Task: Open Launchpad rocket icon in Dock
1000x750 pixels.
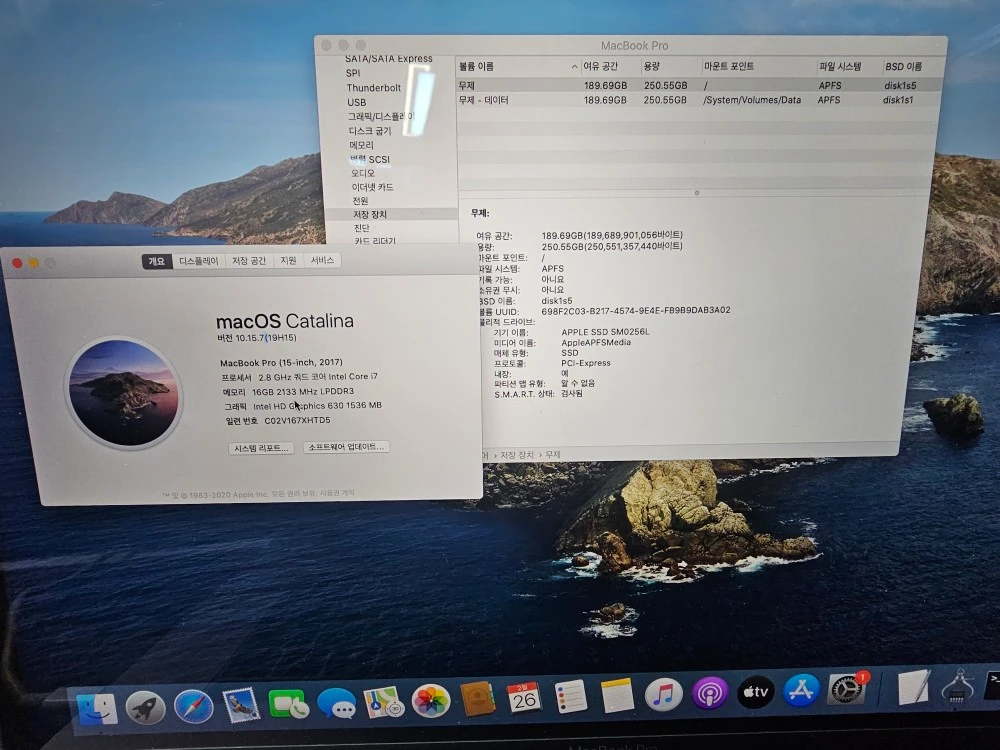Action: tap(145, 707)
